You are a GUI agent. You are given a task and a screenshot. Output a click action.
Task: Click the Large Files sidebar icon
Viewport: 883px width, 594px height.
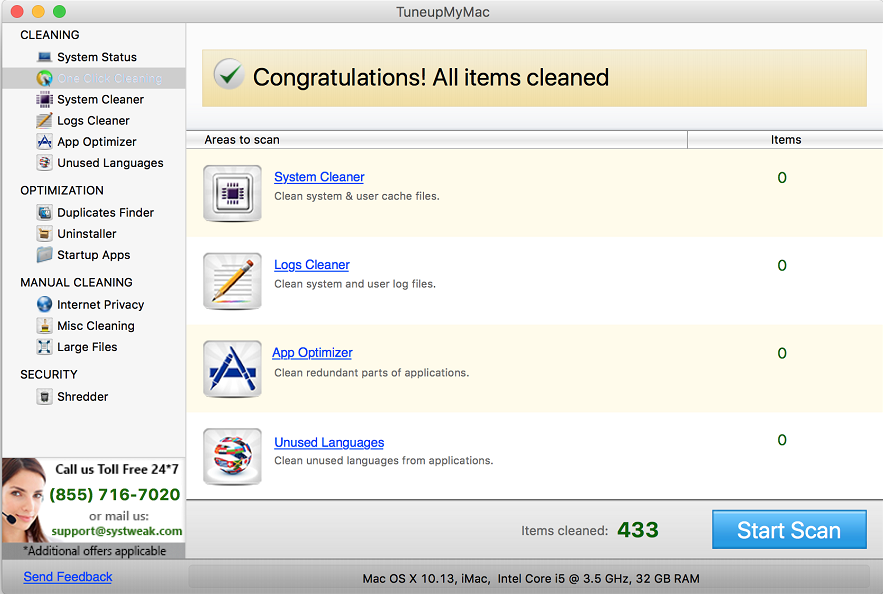coord(44,347)
